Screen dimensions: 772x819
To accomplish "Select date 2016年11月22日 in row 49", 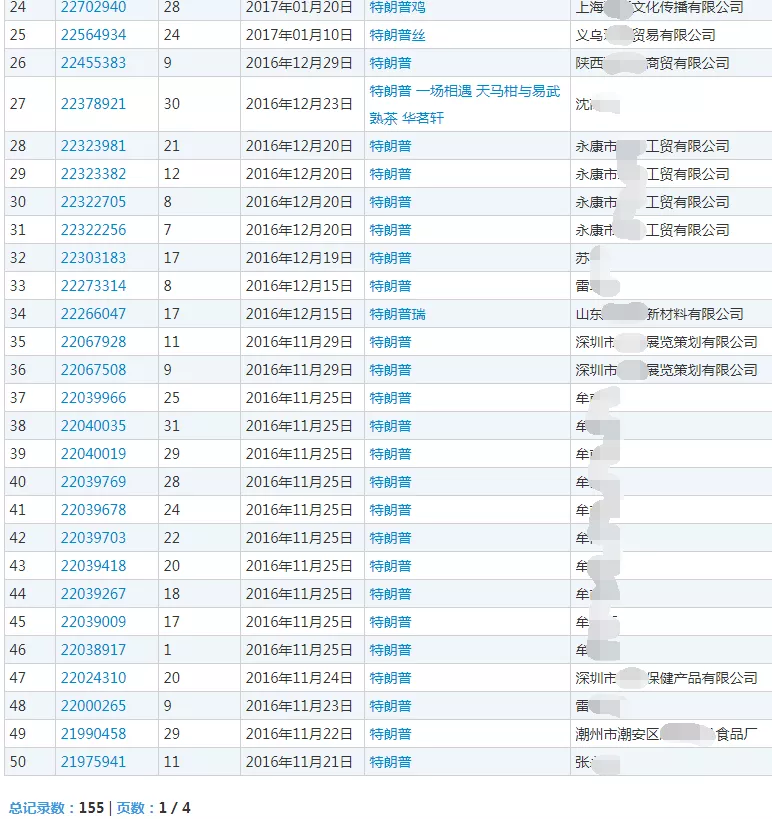I will point(299,734).
